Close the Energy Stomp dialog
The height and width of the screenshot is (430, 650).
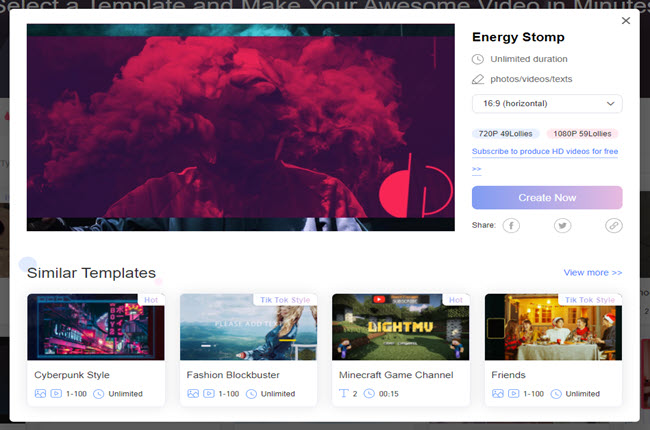pos(626,20)
